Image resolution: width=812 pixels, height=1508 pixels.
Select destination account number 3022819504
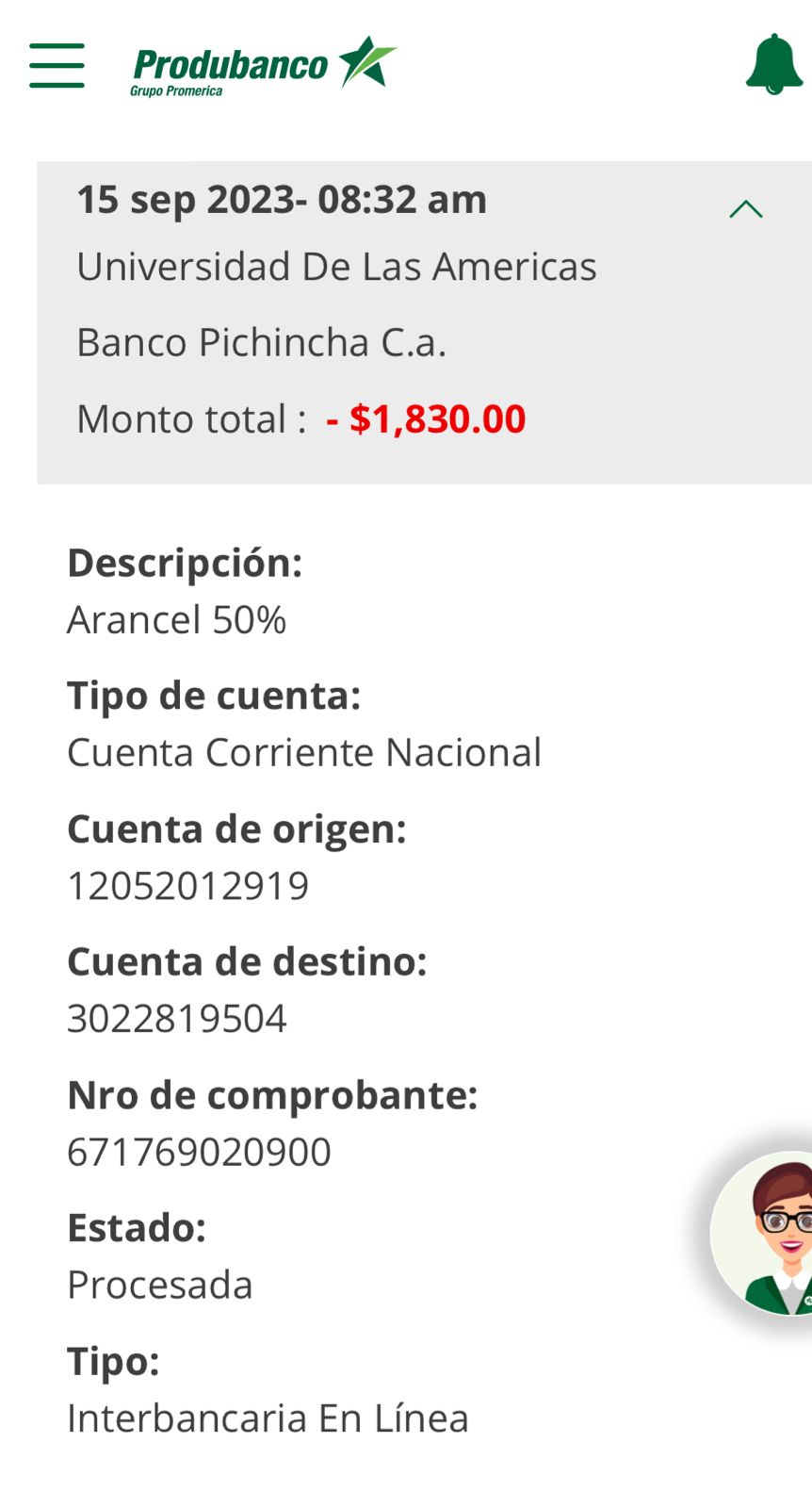point(176,1019)
